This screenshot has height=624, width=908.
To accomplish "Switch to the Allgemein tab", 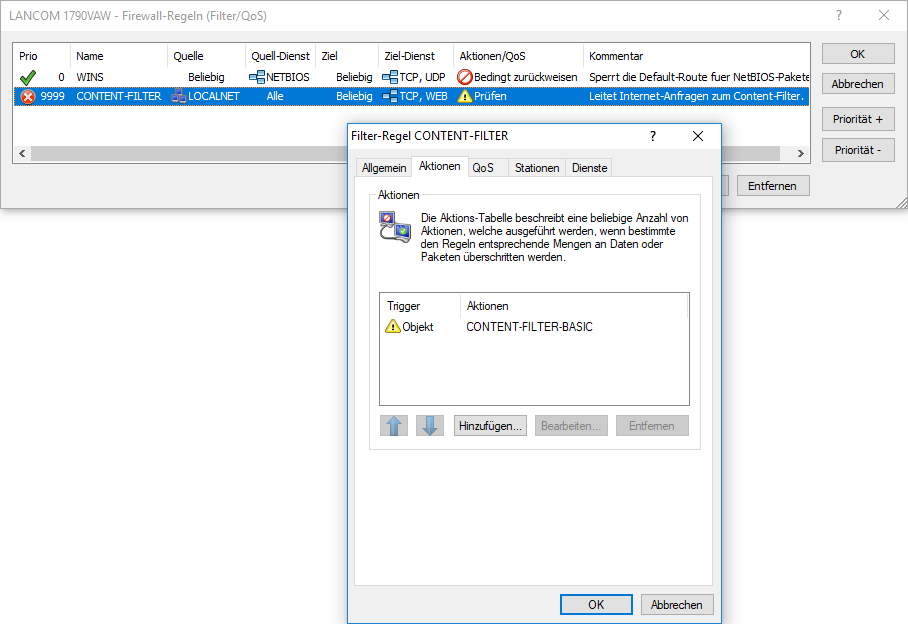I will [384, 168].
